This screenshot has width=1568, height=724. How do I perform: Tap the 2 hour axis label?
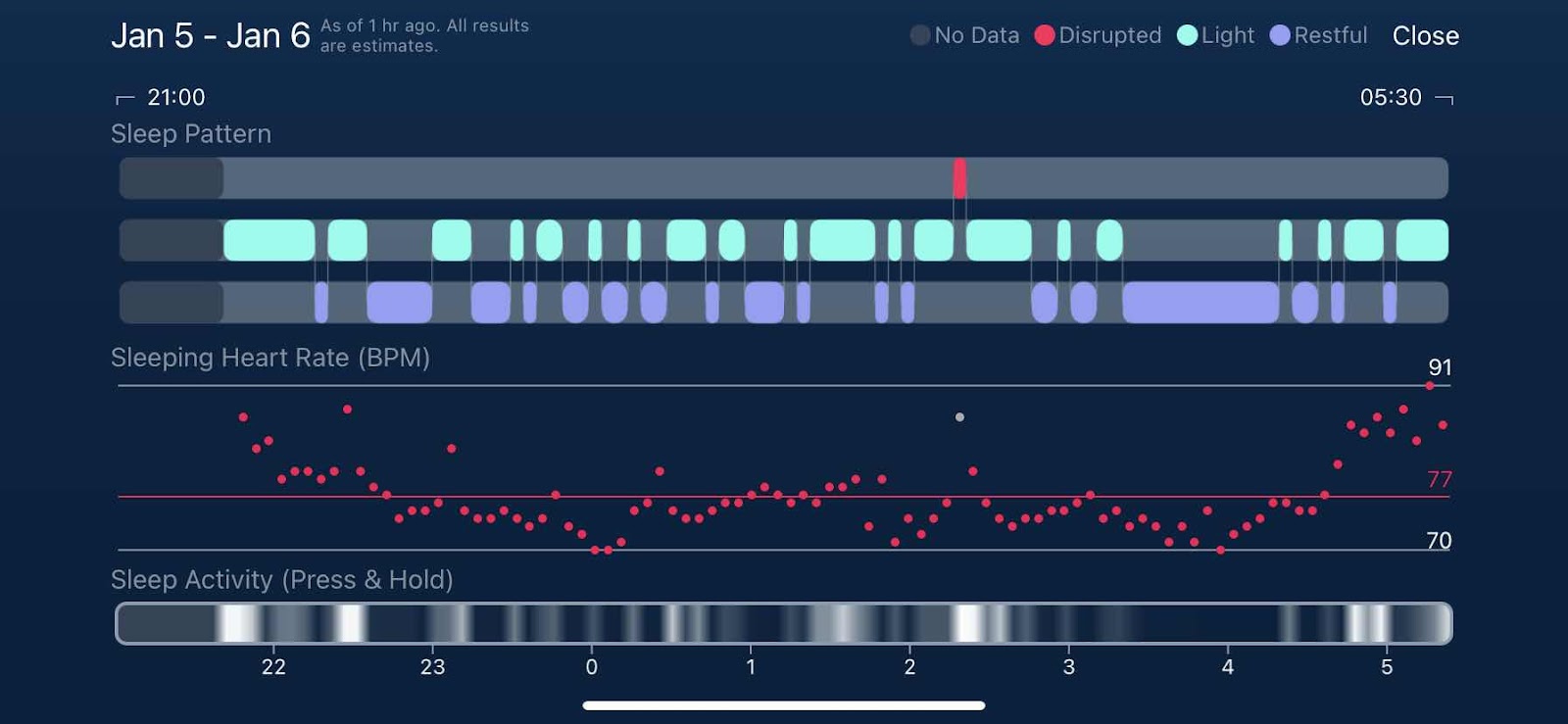tap(909, 667)
